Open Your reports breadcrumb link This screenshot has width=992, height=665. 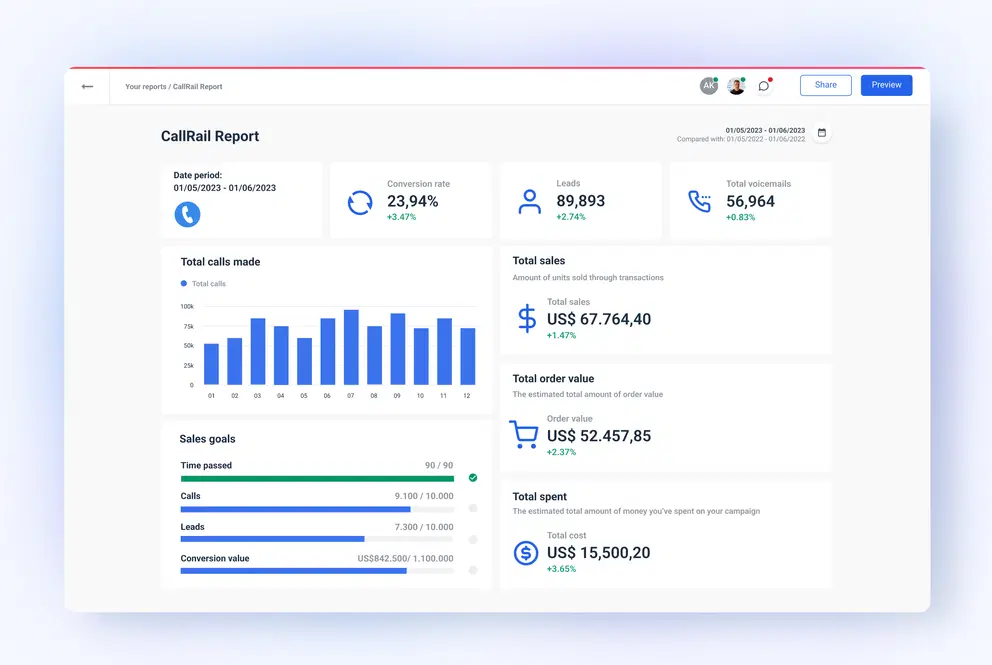pyautogui.click(x=146, y=87)
